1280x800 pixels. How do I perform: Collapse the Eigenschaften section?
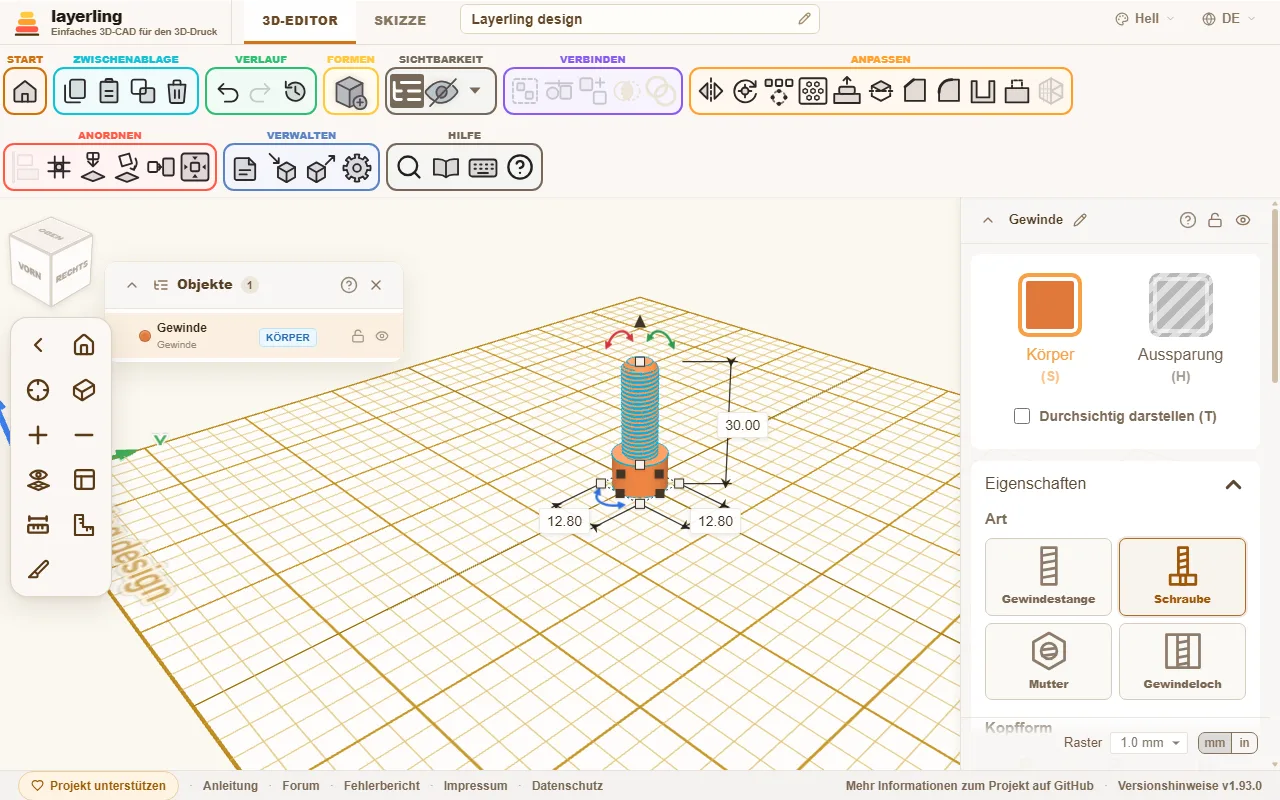coord(1234,485)
